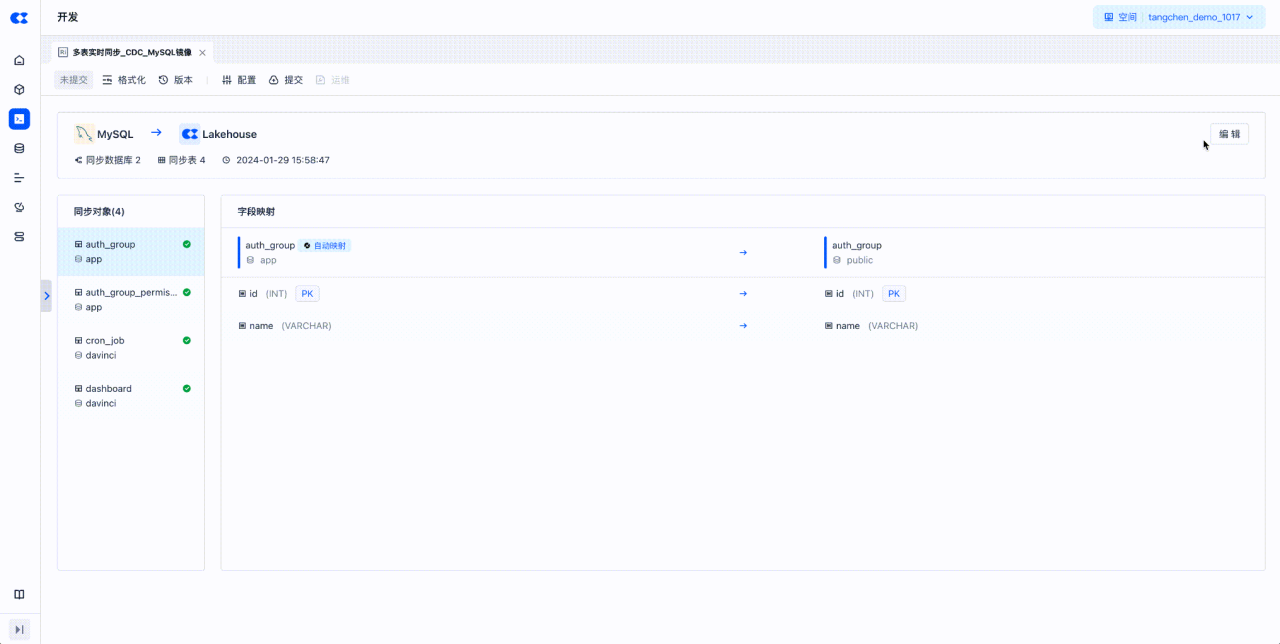Open the database icon in left sidebar
1280x644 pixels.
(x=19, y=148)
